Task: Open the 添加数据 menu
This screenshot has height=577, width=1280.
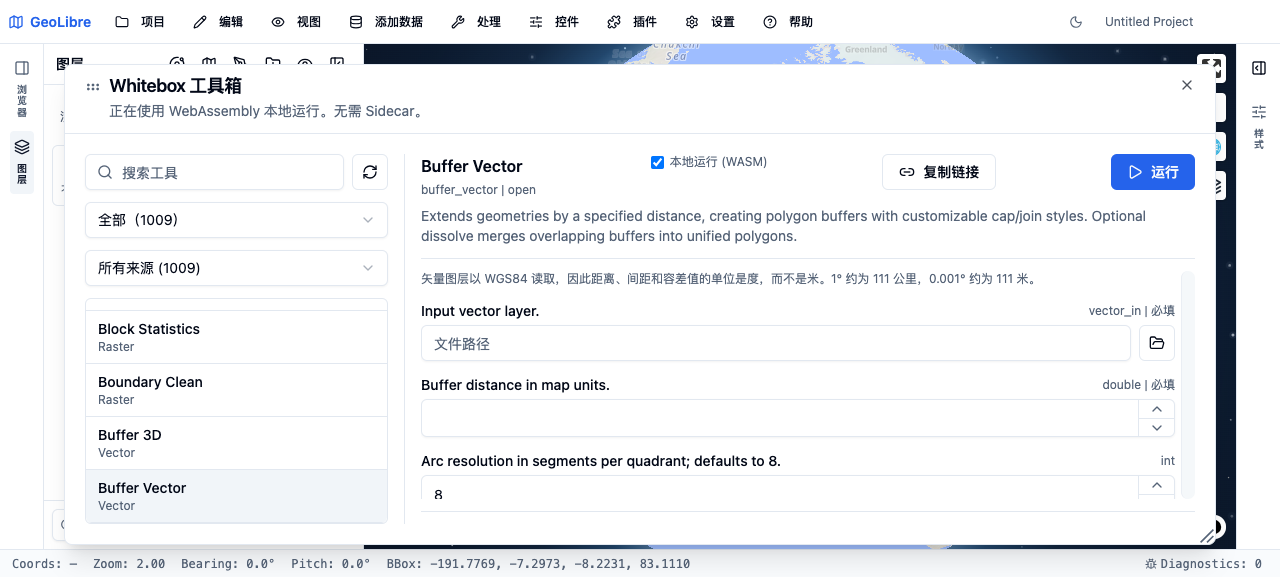Action: [386, 22]
